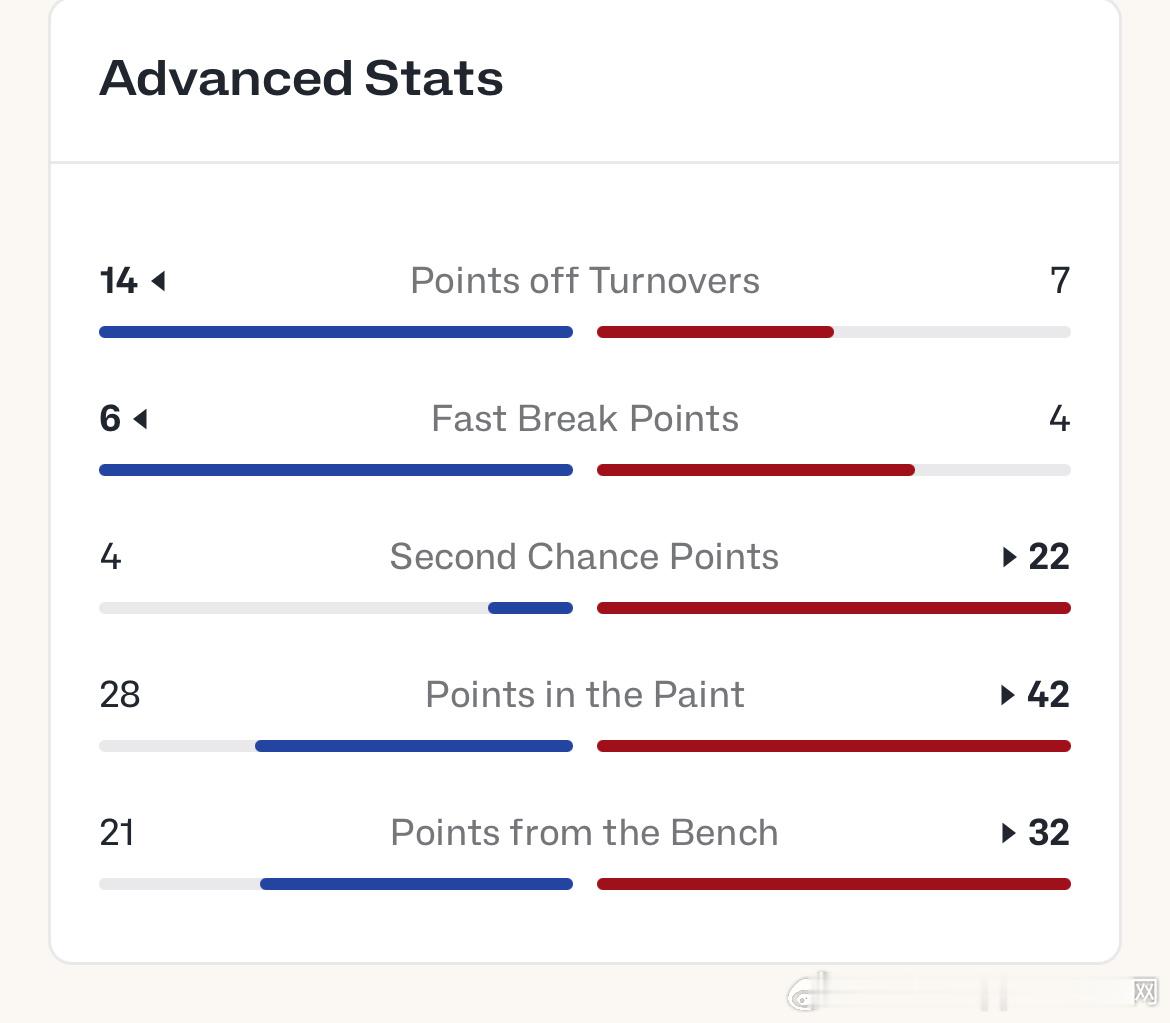Click the small blue Second Chance Points bar
Viewport: 1170px width, 1023px height.
point(530,608)
